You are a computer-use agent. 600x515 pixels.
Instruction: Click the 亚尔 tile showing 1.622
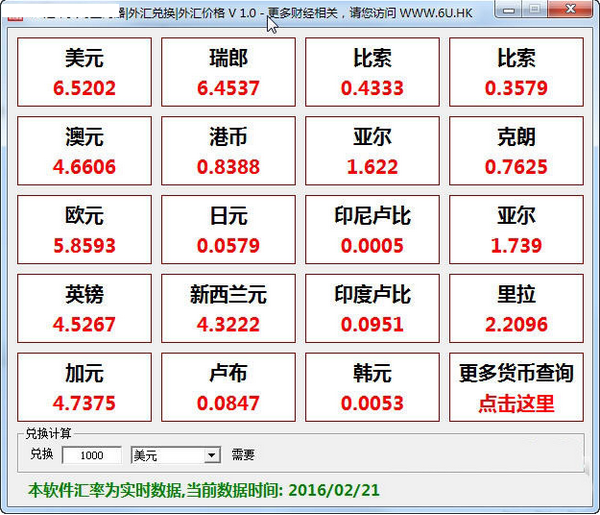[372, 151]
